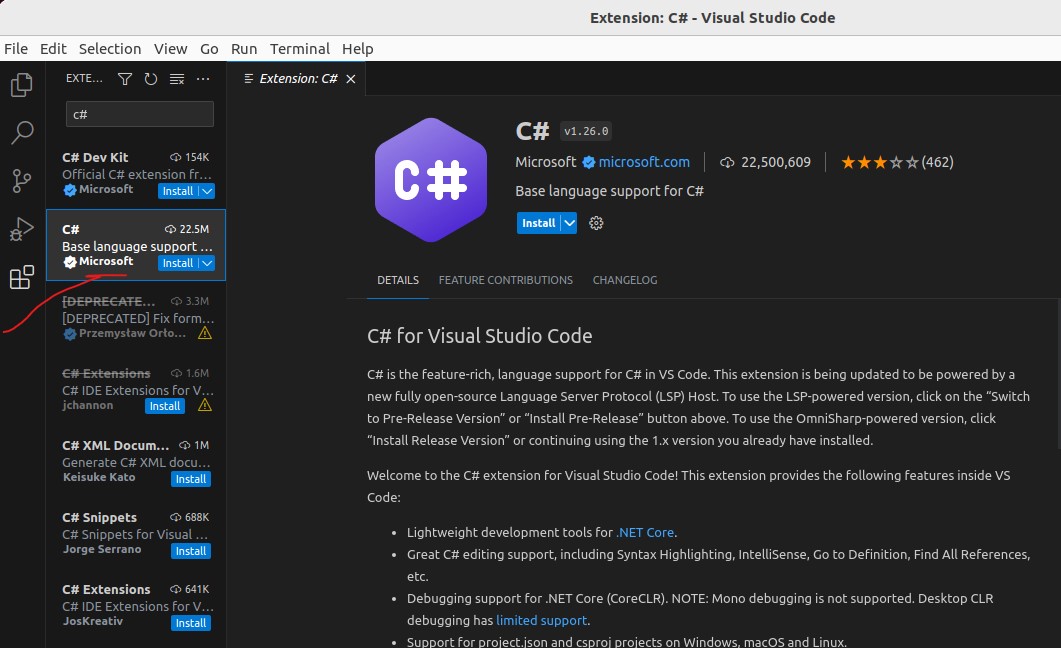This screenshot has height=648, width=1061.
Task: Click the install count cloud icon in details
Action: tap(727, 162)
